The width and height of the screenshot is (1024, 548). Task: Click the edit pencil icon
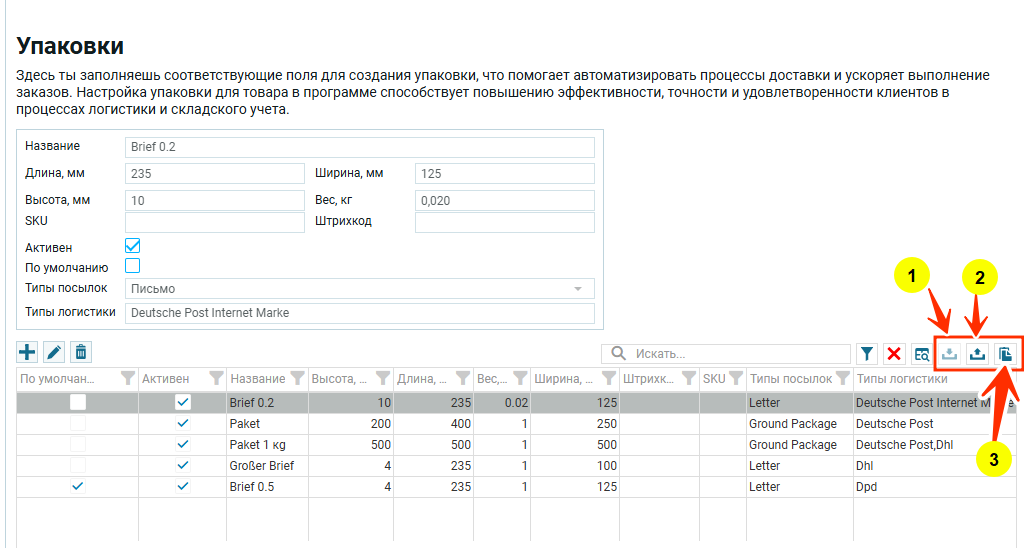[x=54, y=352]
